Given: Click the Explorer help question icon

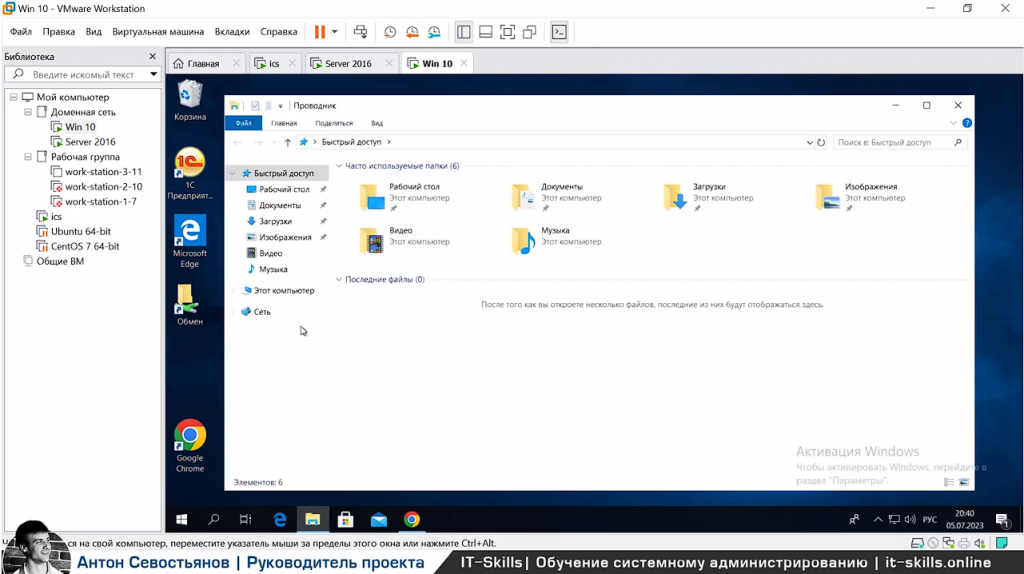Looking at the screenshot, I should 967,123.
